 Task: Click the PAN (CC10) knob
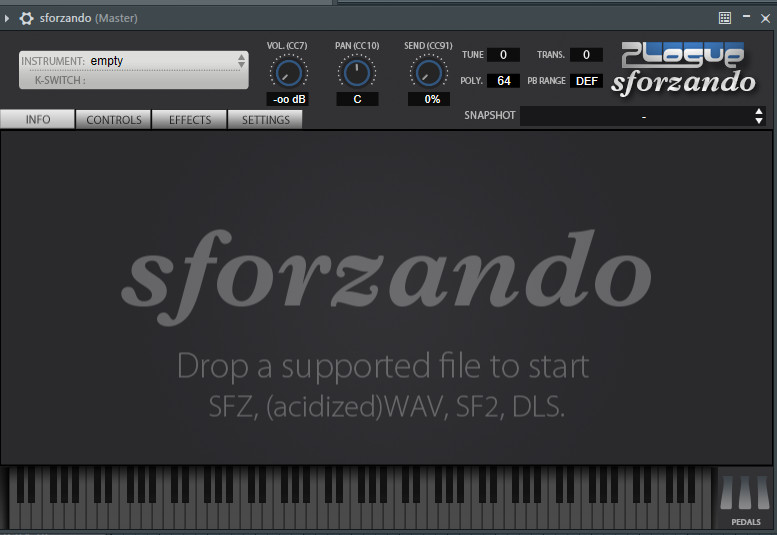click(x=357, y=72)
